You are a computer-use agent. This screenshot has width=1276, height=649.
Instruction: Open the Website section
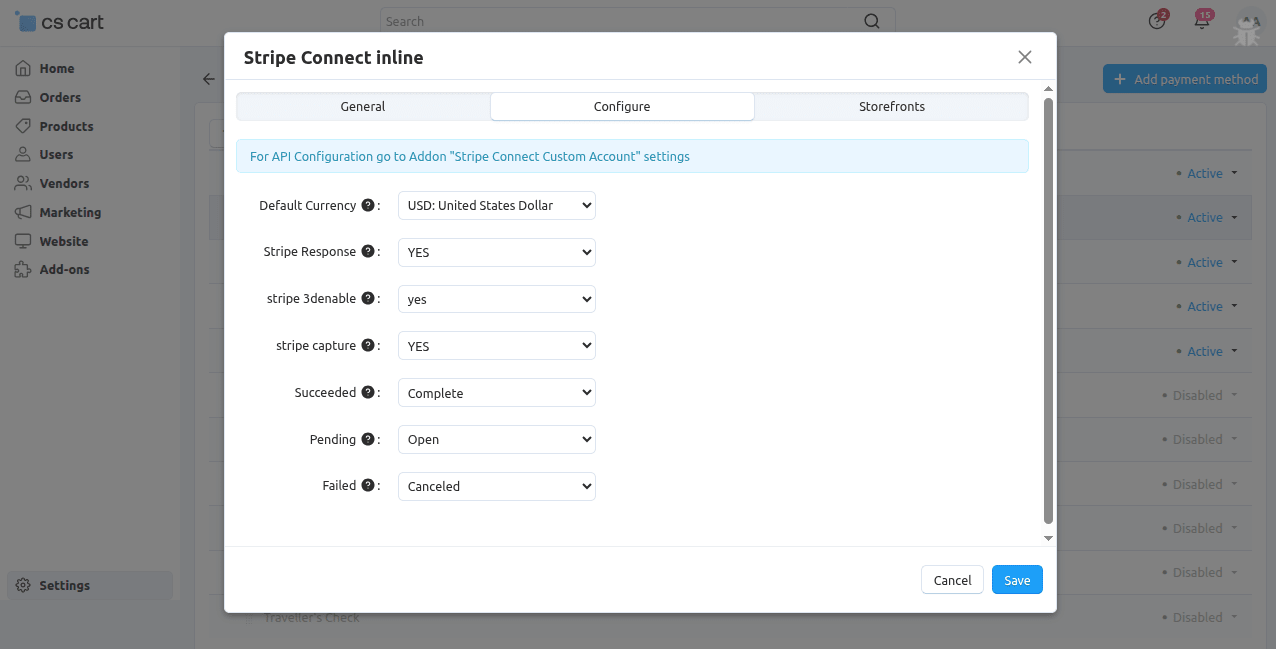pyautogui.click(x=65, y=241)
